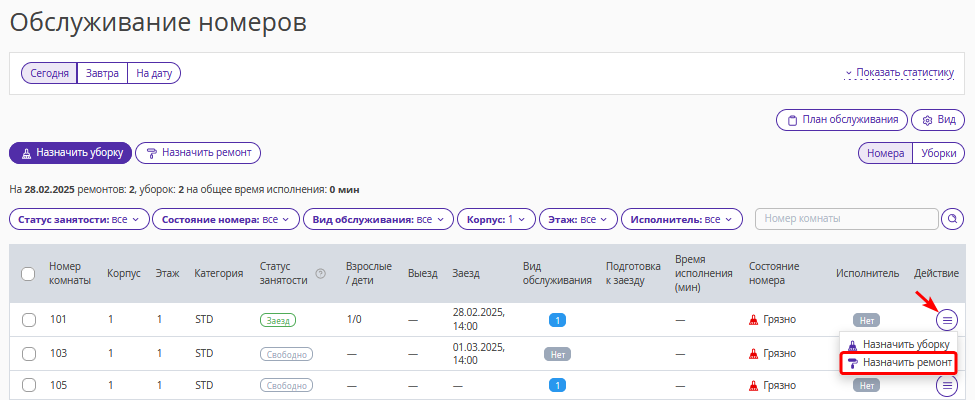Open the Вид settings button

tap(938, 120)
